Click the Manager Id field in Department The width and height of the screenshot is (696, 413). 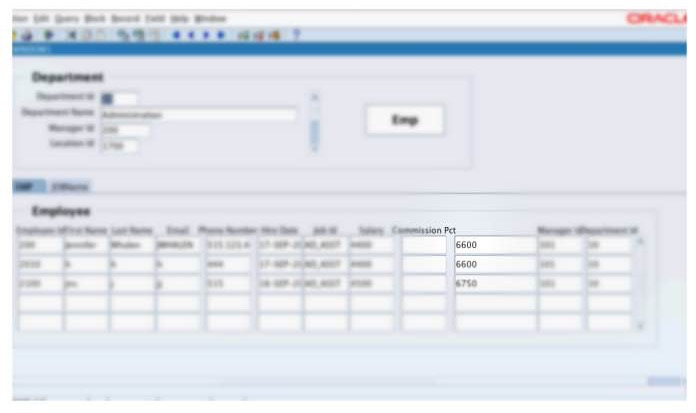(x=124, y=130)
